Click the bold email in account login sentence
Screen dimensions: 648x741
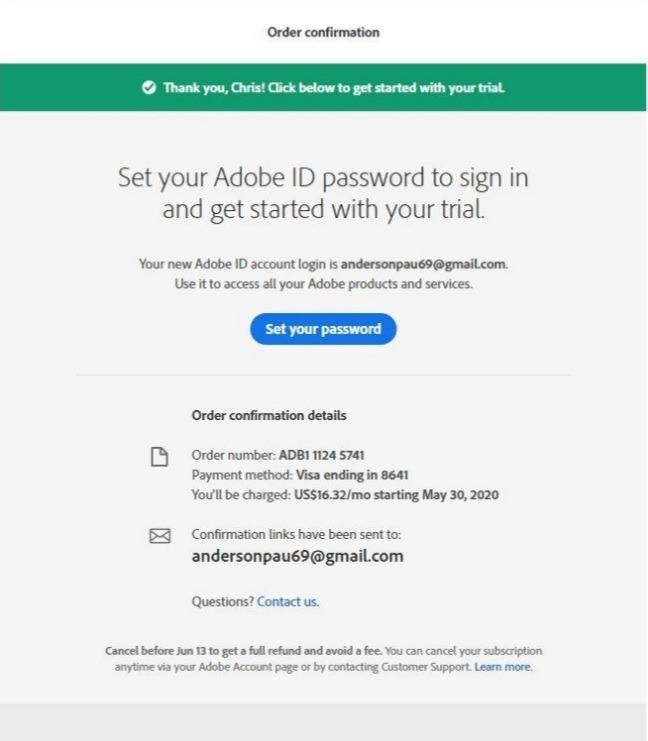tap(424, 265)
